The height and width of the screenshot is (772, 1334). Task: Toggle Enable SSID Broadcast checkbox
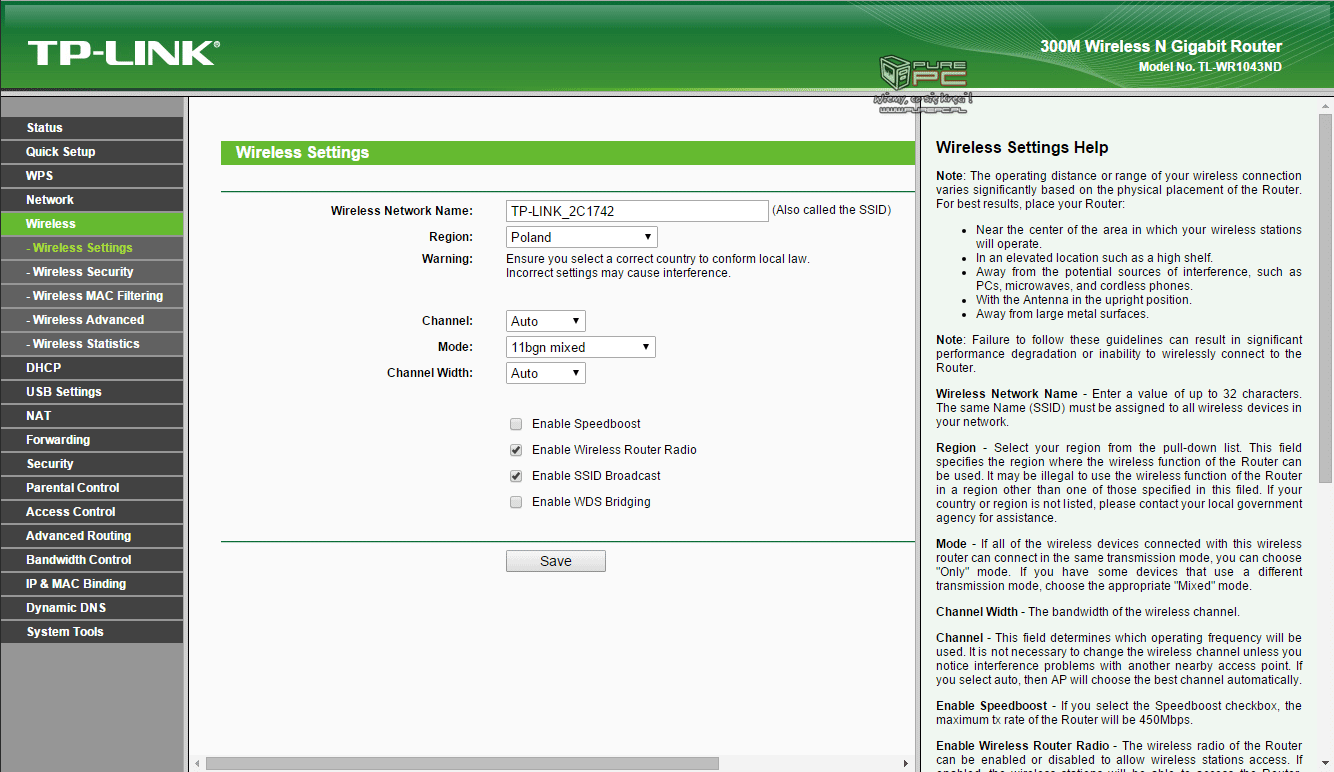pyautogui.click(x=516, y=476)
